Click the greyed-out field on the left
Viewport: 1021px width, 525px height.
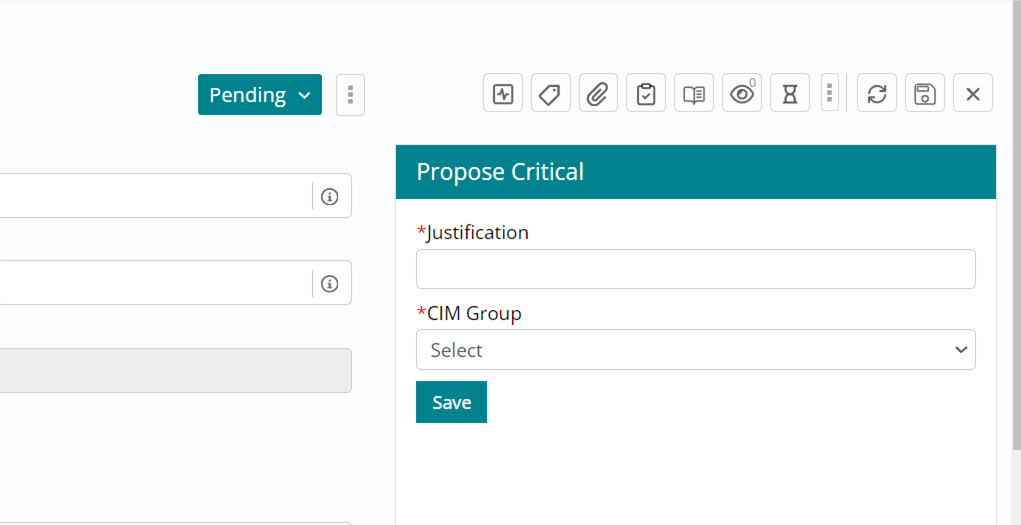(x=175, y=370)
